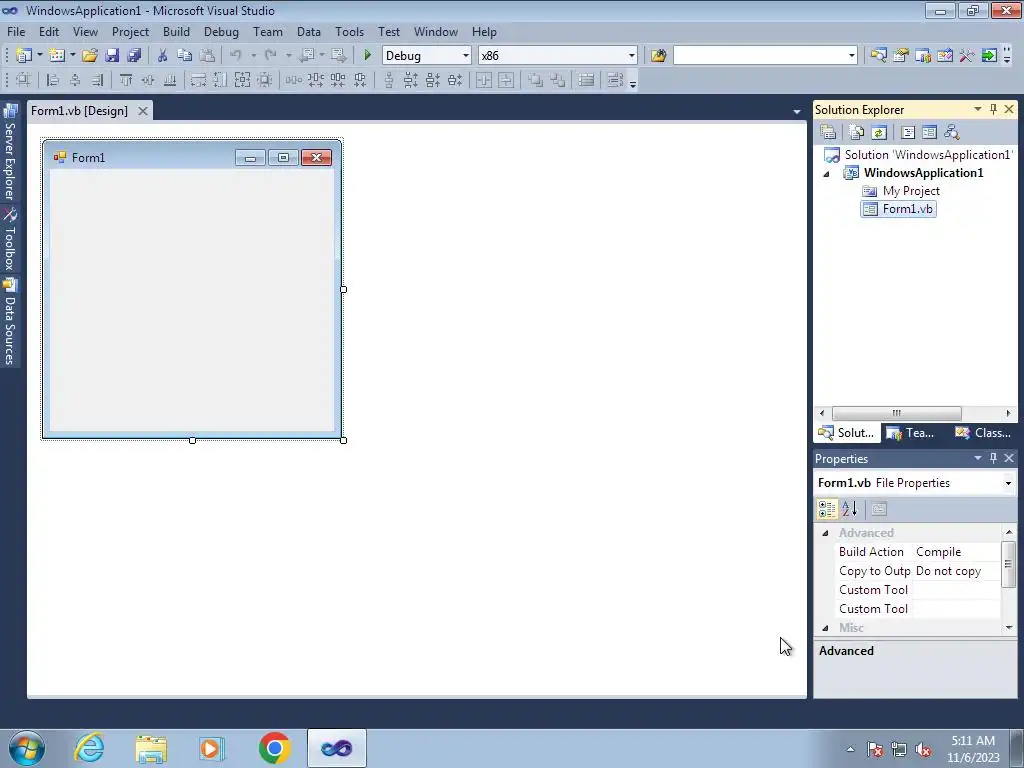Open the Server Explorer side tab

[x=10, y=153]
